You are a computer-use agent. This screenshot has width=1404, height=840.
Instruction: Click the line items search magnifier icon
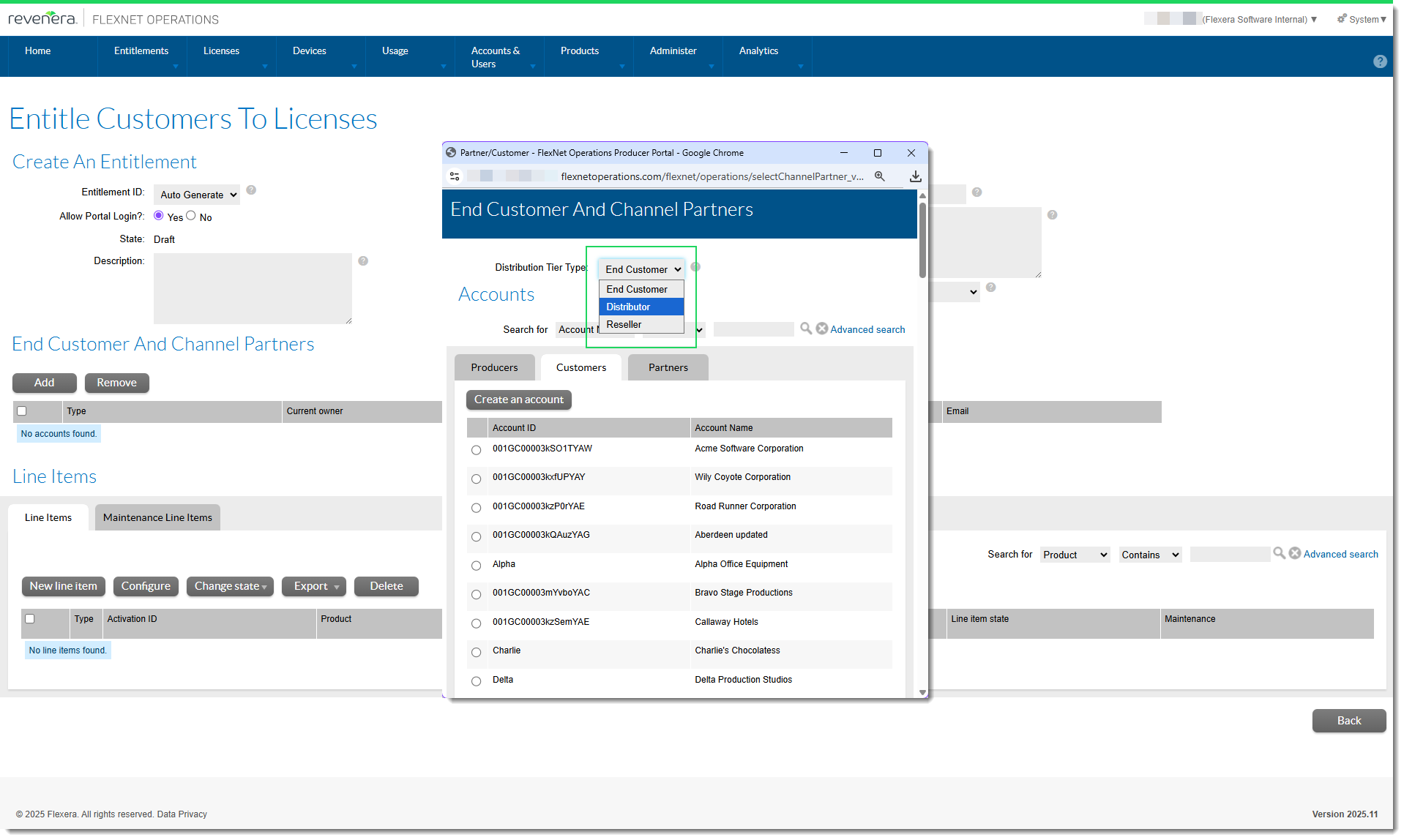pyautogui.click(x=1279, y=553)
